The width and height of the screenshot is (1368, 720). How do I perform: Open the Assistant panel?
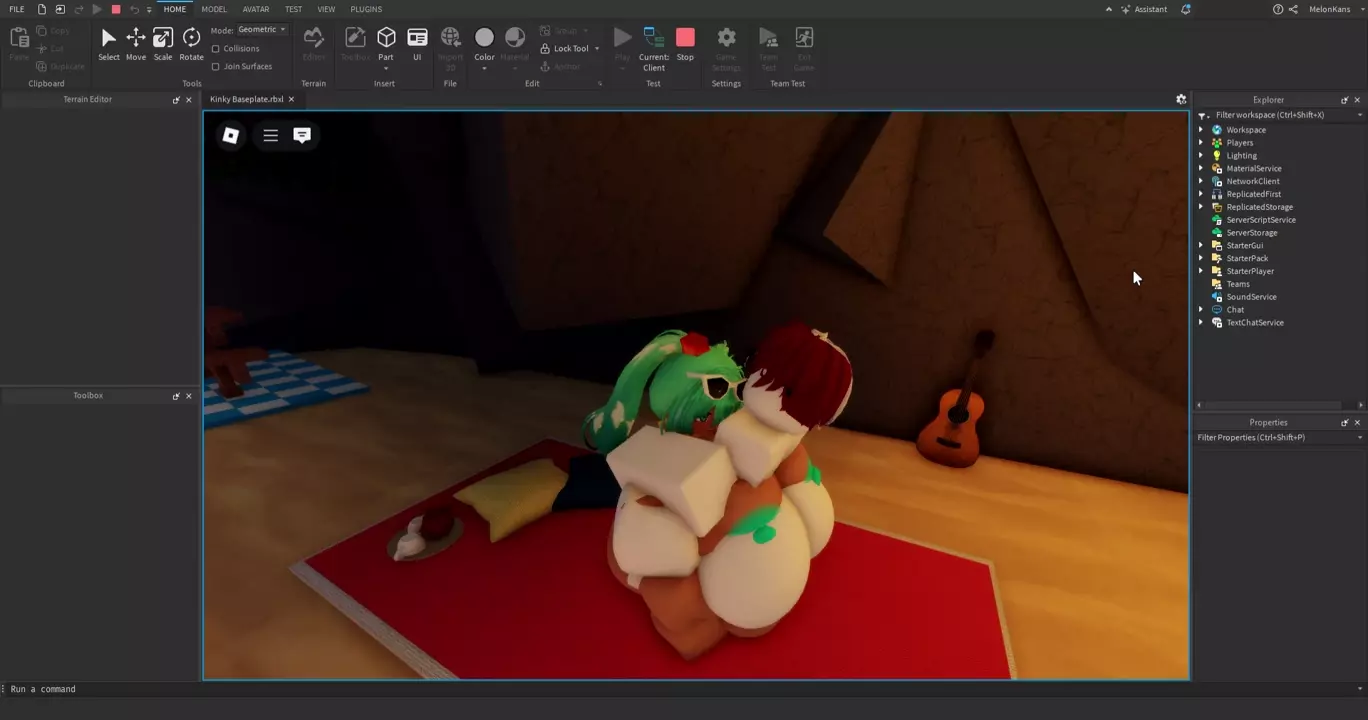[x=1144, y=9]
